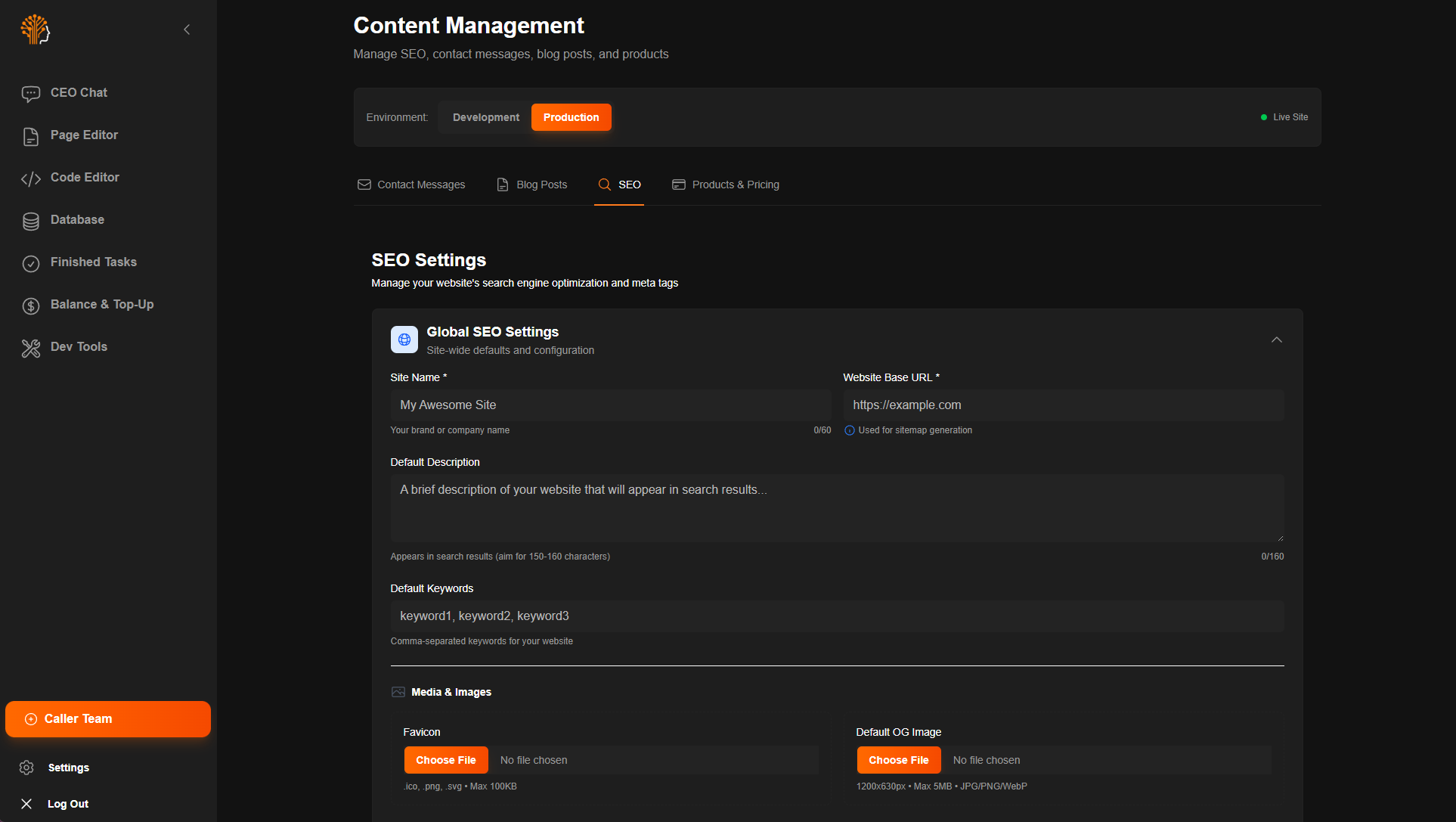Click the Log Out link
Viewport: 1456px width, 822px height.
point(67,804)
